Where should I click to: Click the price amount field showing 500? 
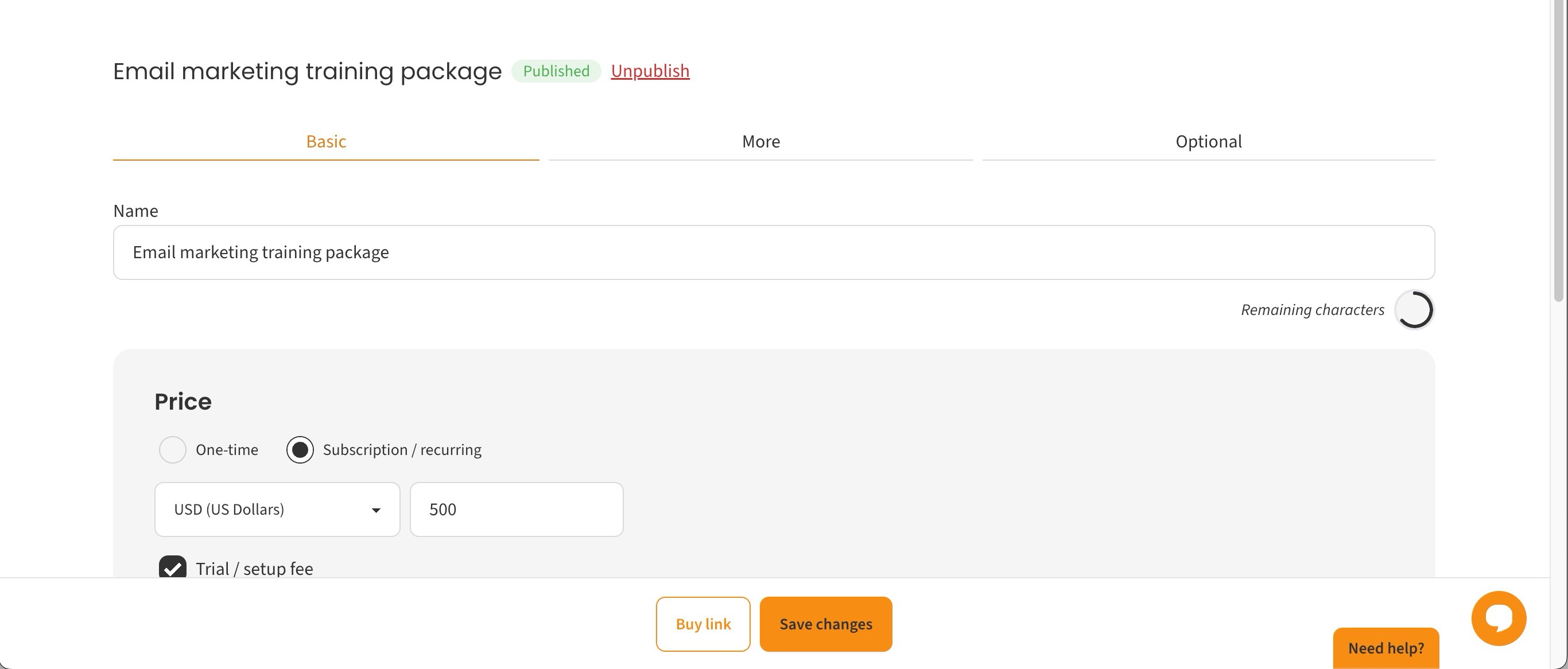tap(516, 509)
